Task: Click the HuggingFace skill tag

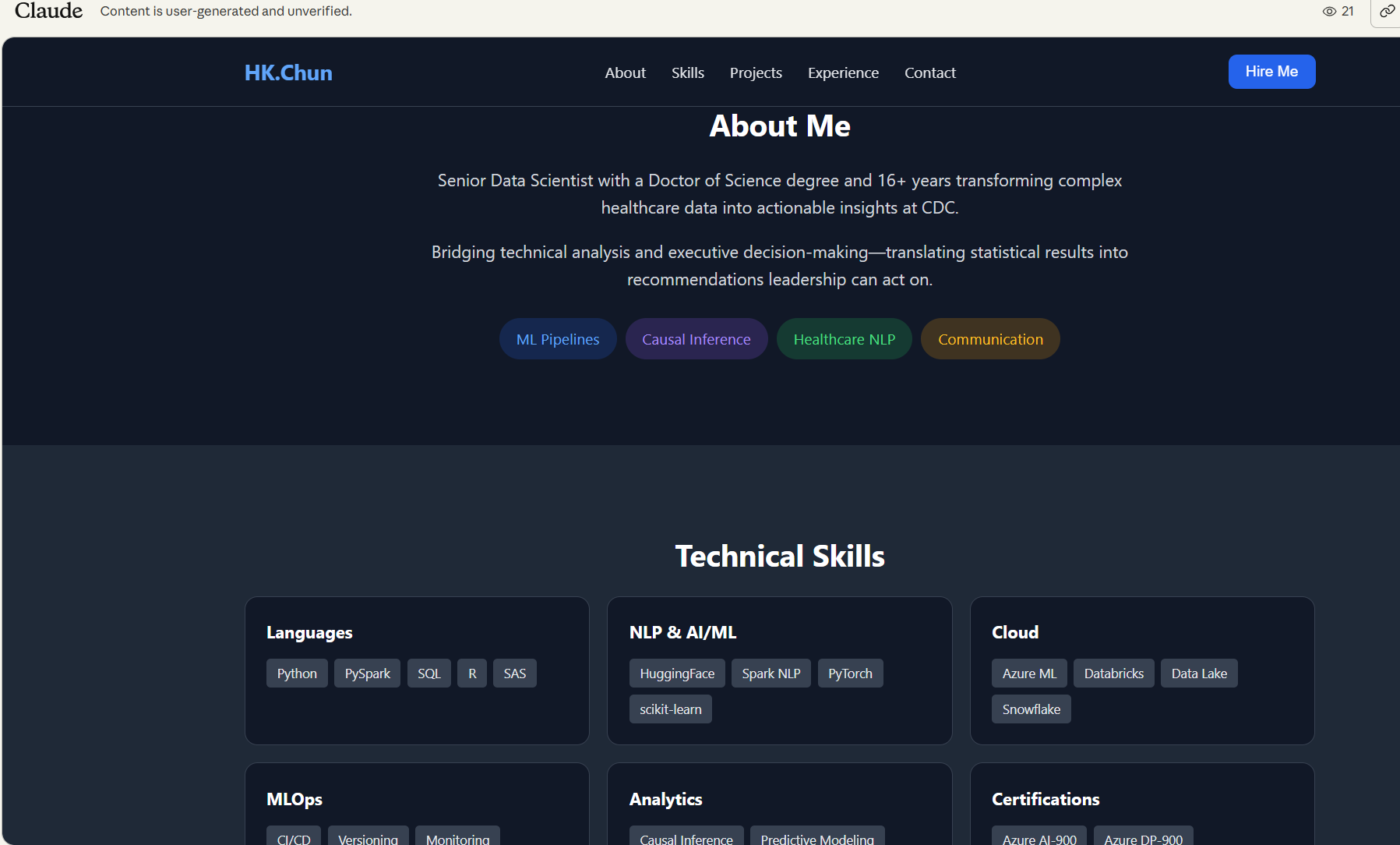Action: pos(677,674)
